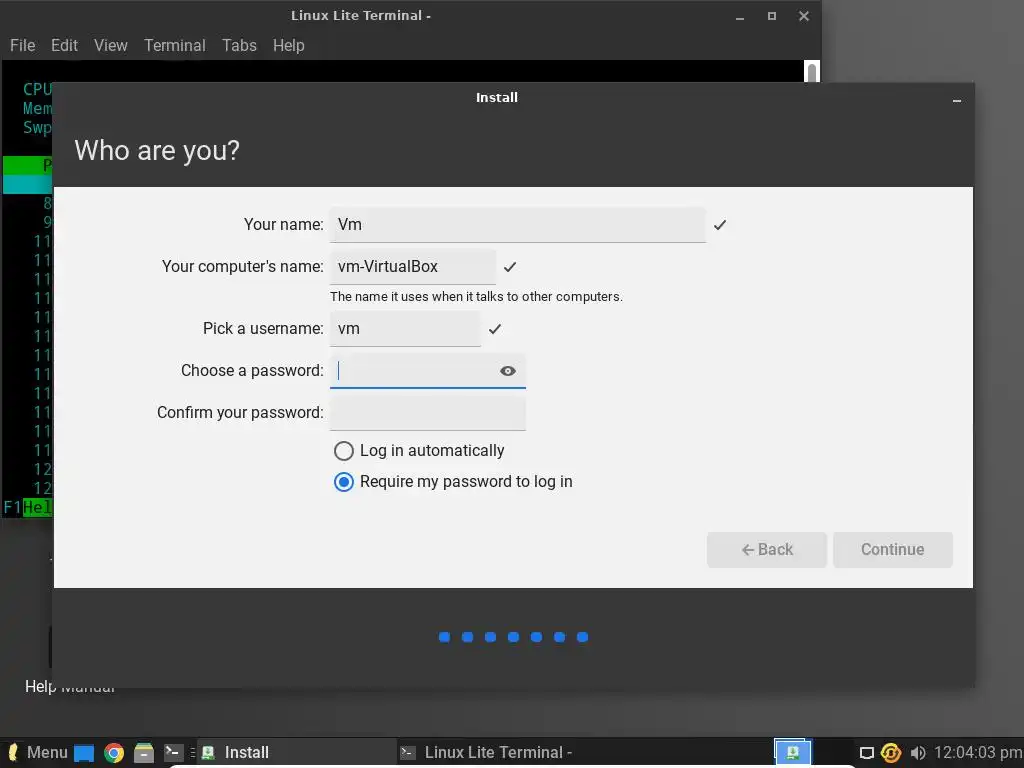Minimize the Install window

(957, 101)
